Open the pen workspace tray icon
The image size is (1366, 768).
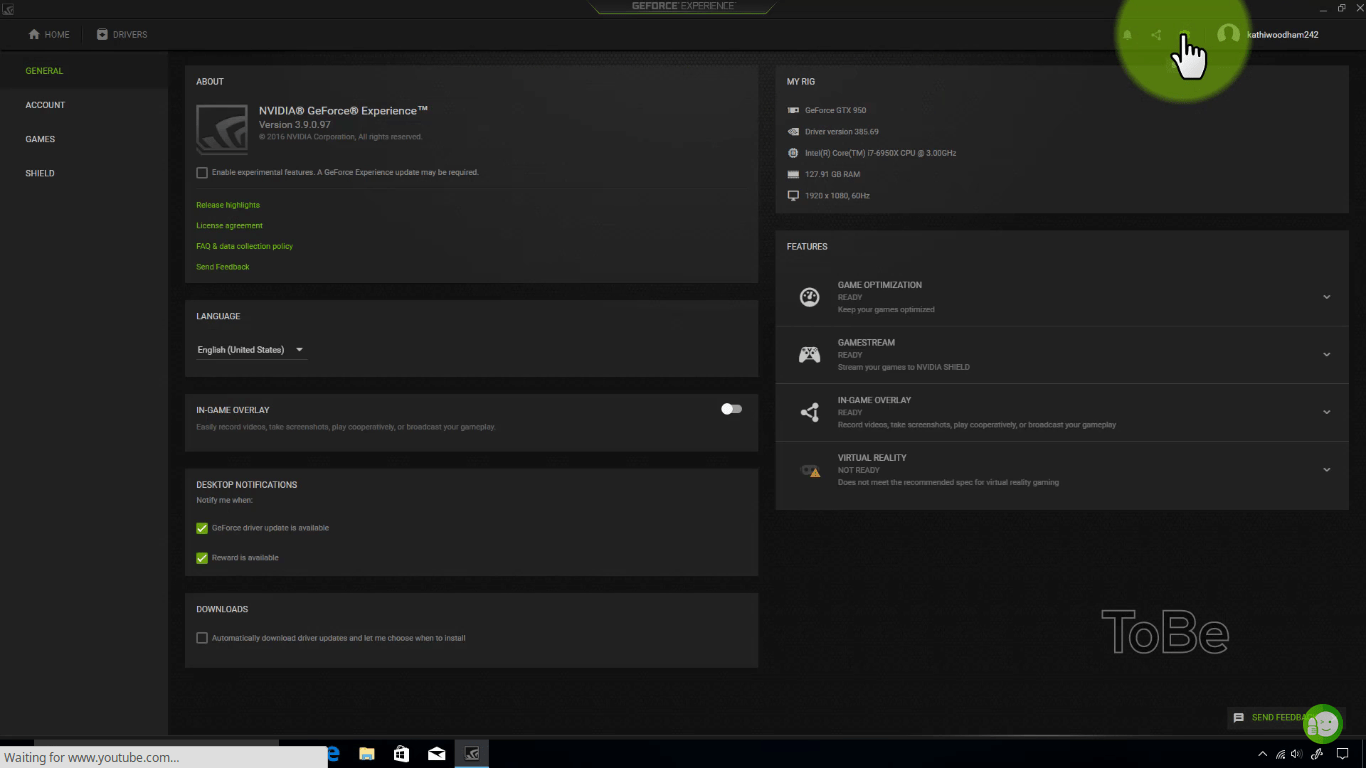click(x=1317, y=754)
